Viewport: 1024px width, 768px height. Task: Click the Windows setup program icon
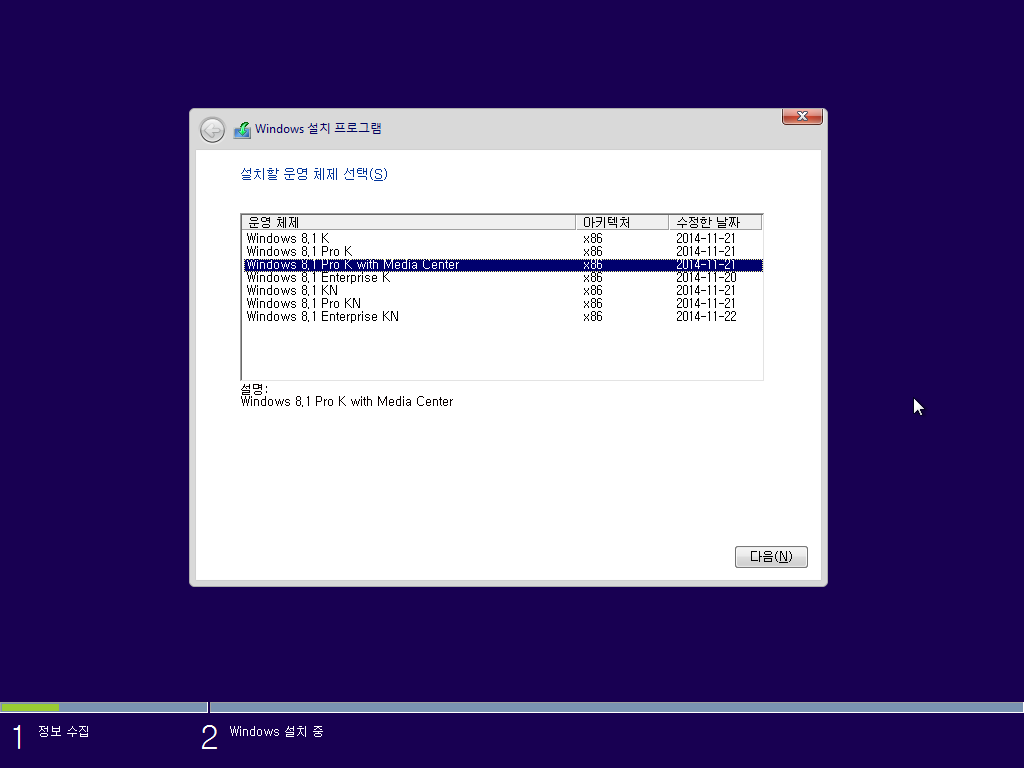pos(242,130)
